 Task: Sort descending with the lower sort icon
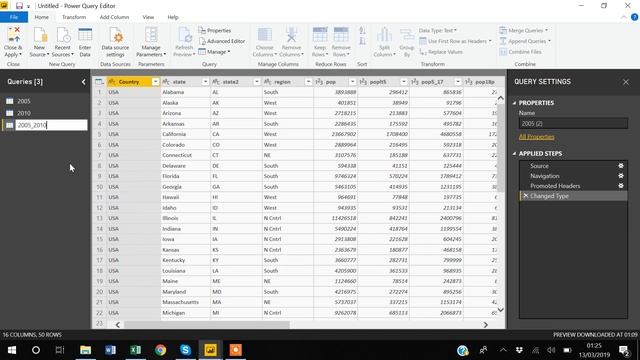click(x=362, y=41)
